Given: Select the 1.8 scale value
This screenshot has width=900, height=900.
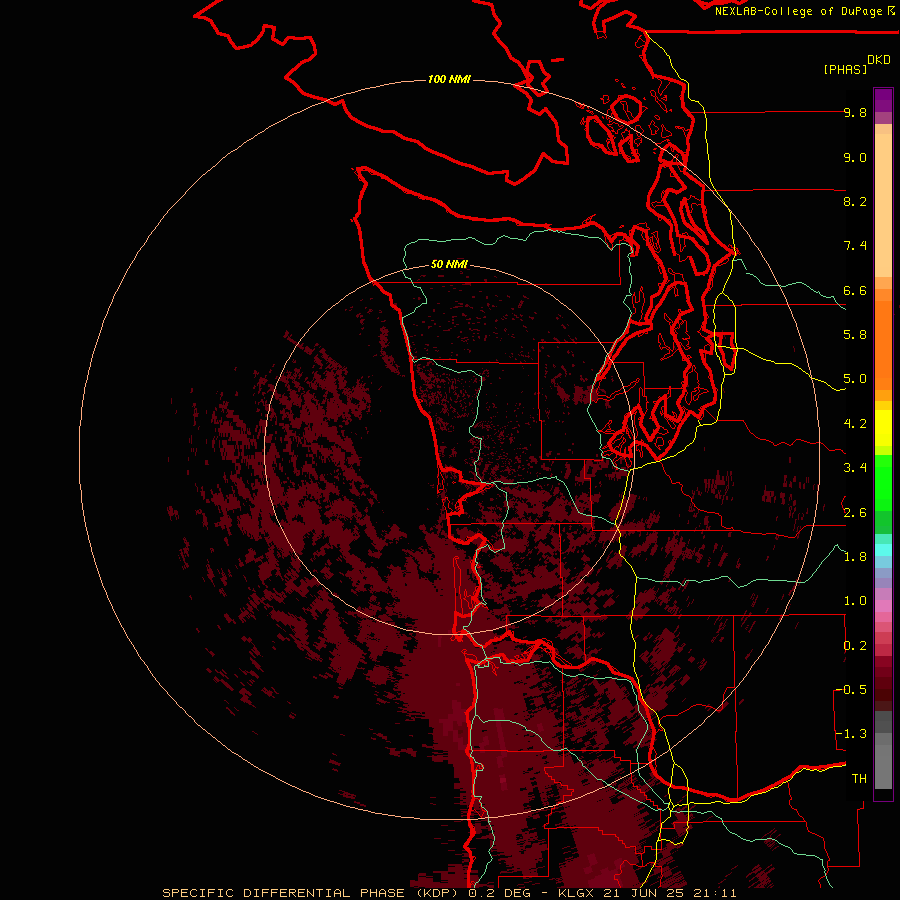Looking at the screenshot, I should pyautogui.click(x=855, y=557).
